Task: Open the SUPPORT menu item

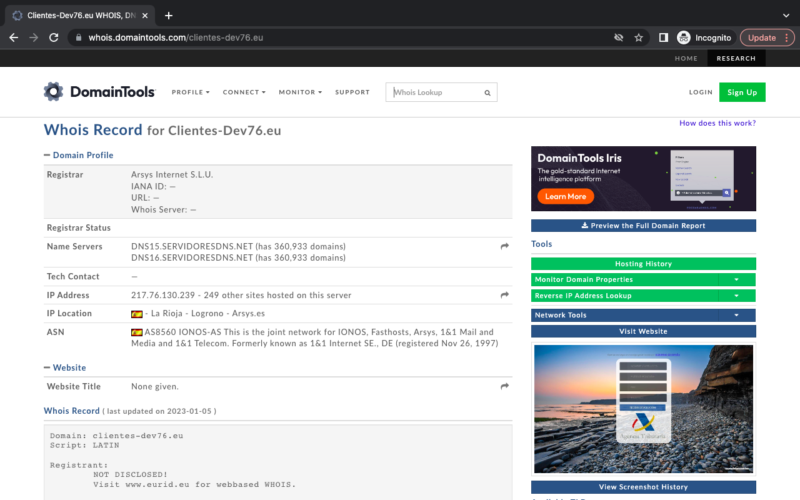Action: [352, 92]
